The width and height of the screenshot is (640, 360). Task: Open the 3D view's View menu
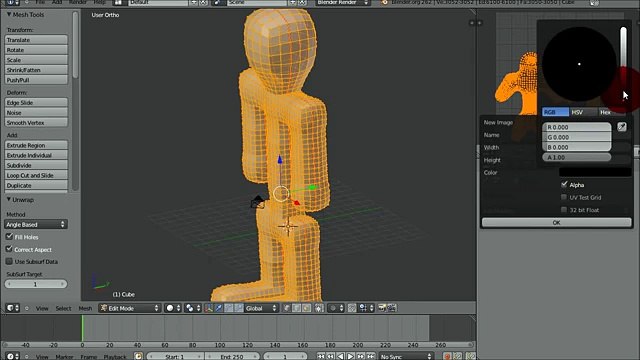pos(42,309)
